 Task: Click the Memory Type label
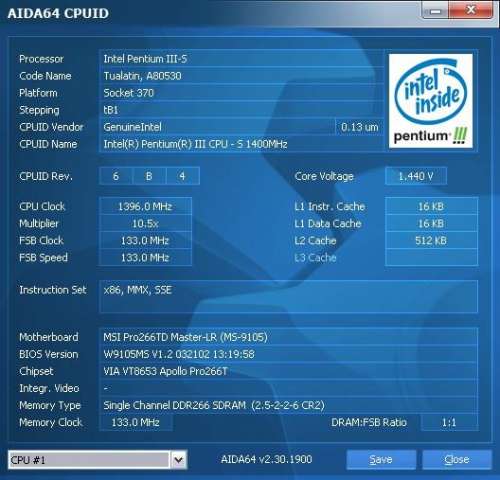click(50, 405)
